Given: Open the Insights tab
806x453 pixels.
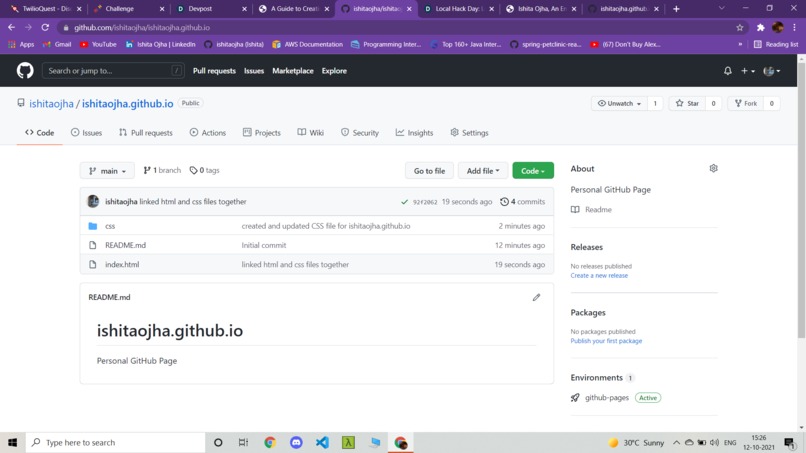Looking at the screenshot, I should tap(414, 133).
